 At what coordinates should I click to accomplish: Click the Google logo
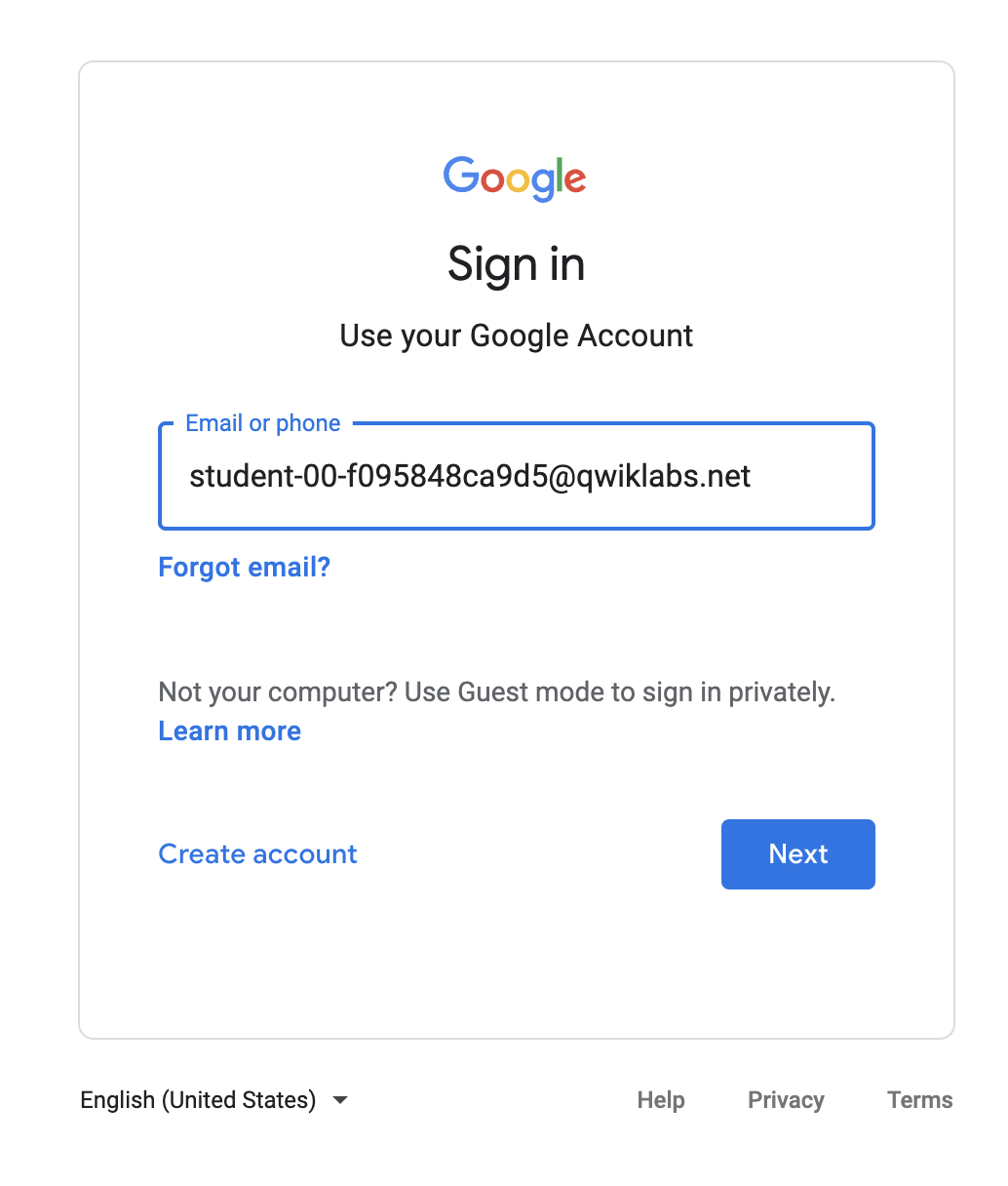click(x=515, y=178)
